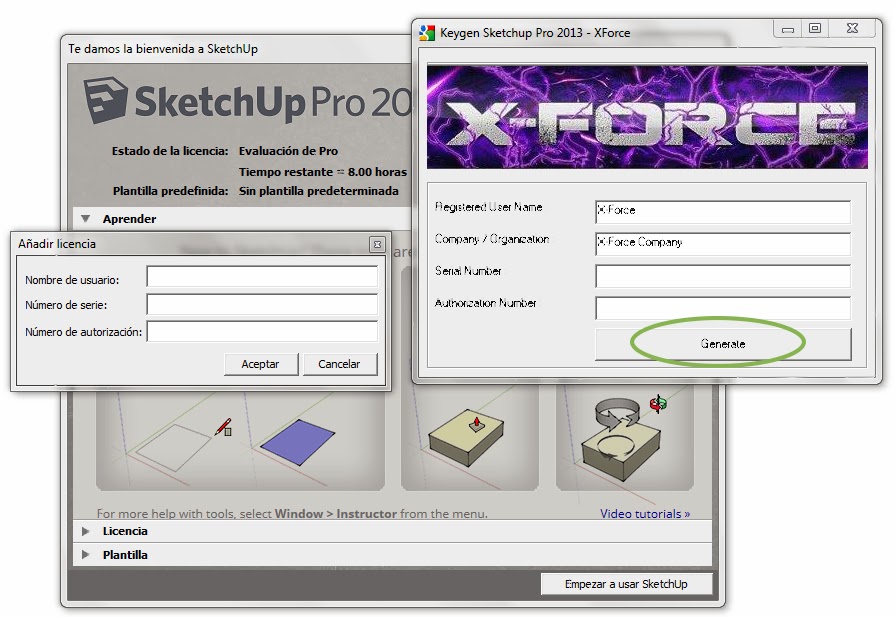Click the Nombre de usuario field

pos(262,276)
